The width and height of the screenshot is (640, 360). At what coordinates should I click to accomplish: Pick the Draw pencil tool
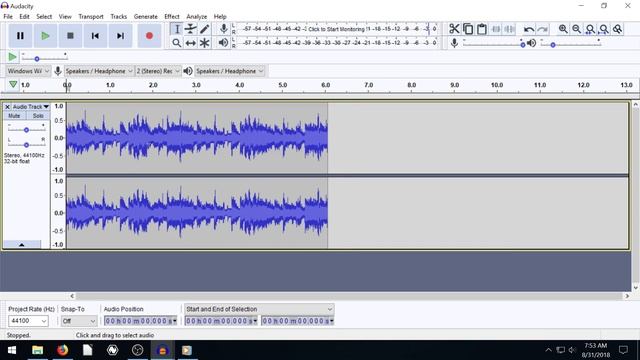pos(204,29)
